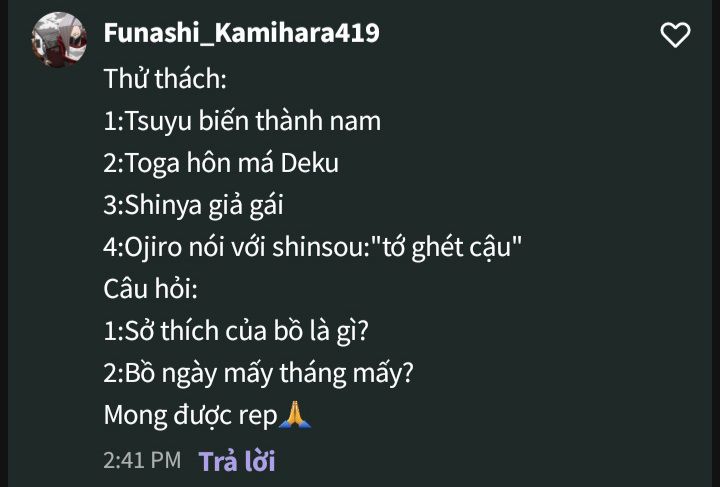Click the text "Mong được rep"
This screenshot has height=487, width=720.
click(191, 415)
